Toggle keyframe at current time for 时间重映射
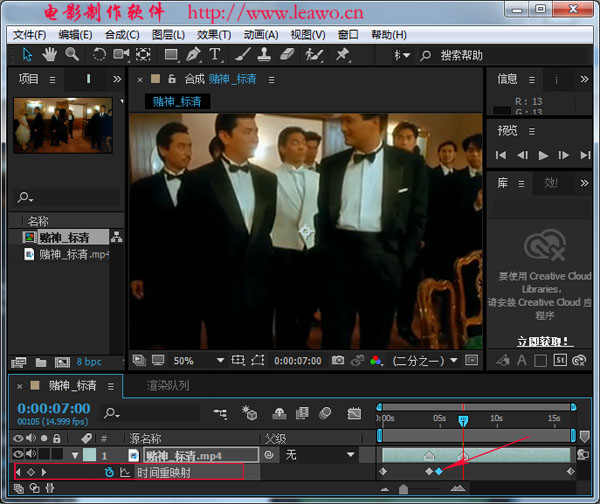 click(x=31, y=472)
